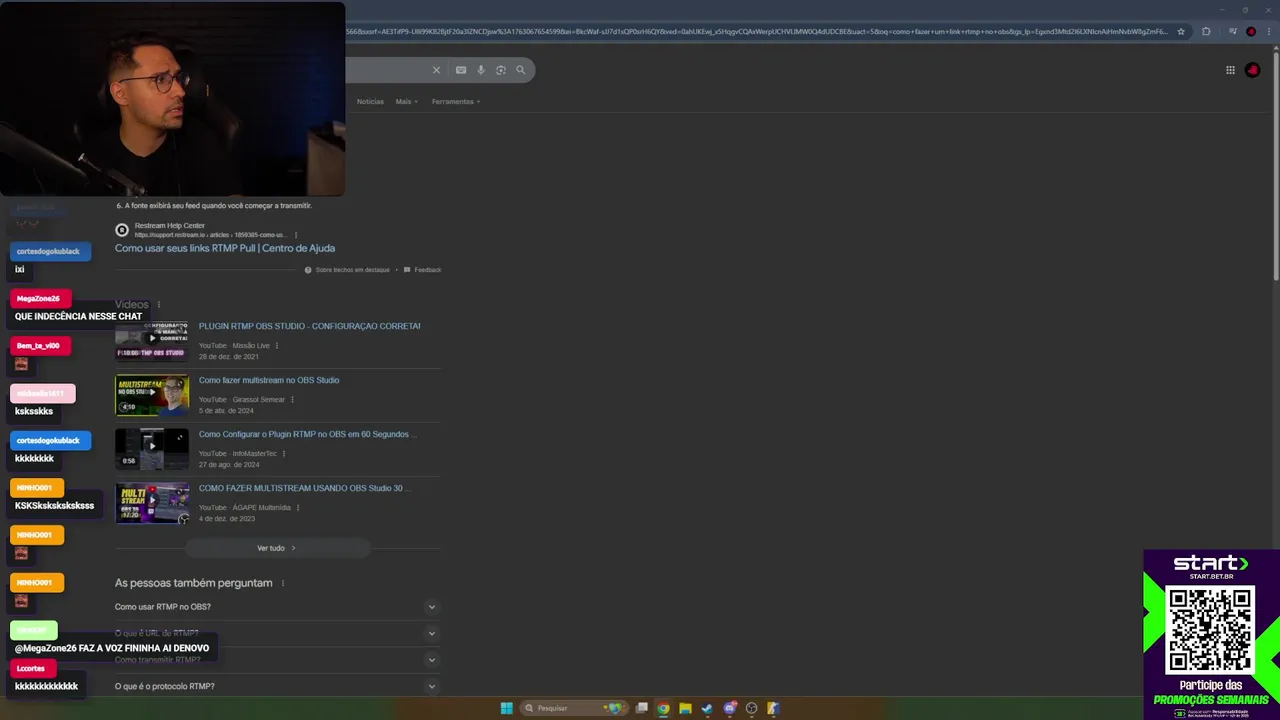Open the Chrome extensions puzzle icon
1280x720 pixels.
click(x=1206, y=31)
